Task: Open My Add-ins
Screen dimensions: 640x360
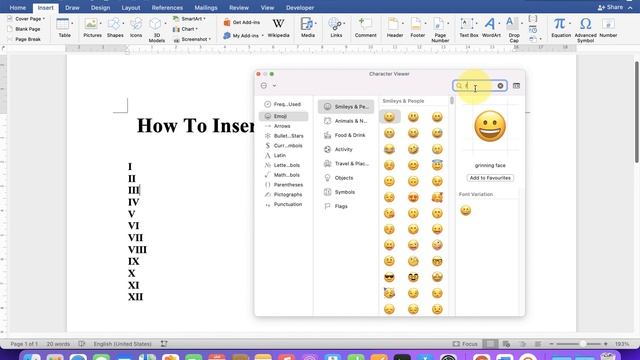Action: pyautogui.click(x=243, y=36)
